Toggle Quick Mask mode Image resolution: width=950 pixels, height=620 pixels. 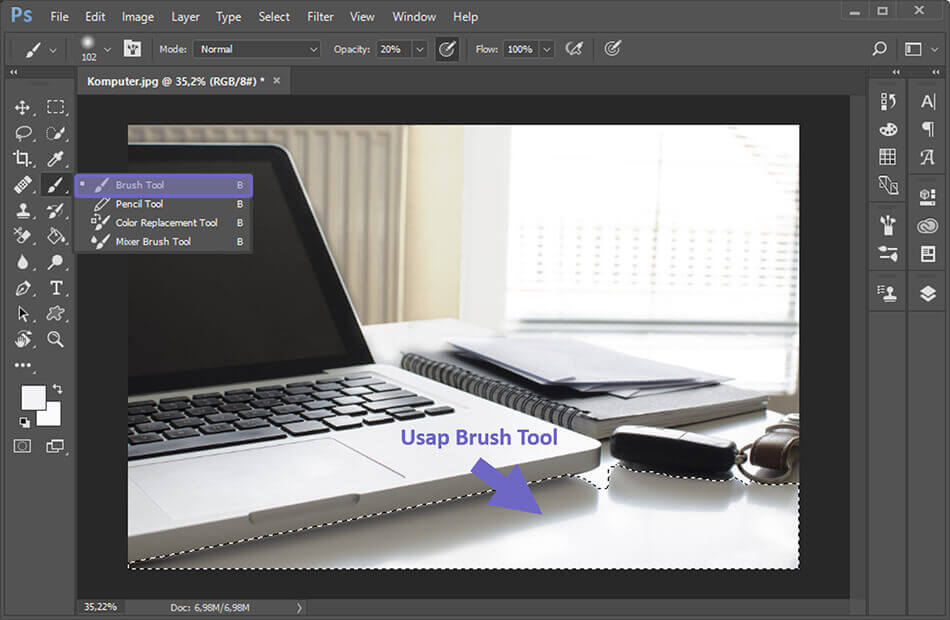click(22, 447)
